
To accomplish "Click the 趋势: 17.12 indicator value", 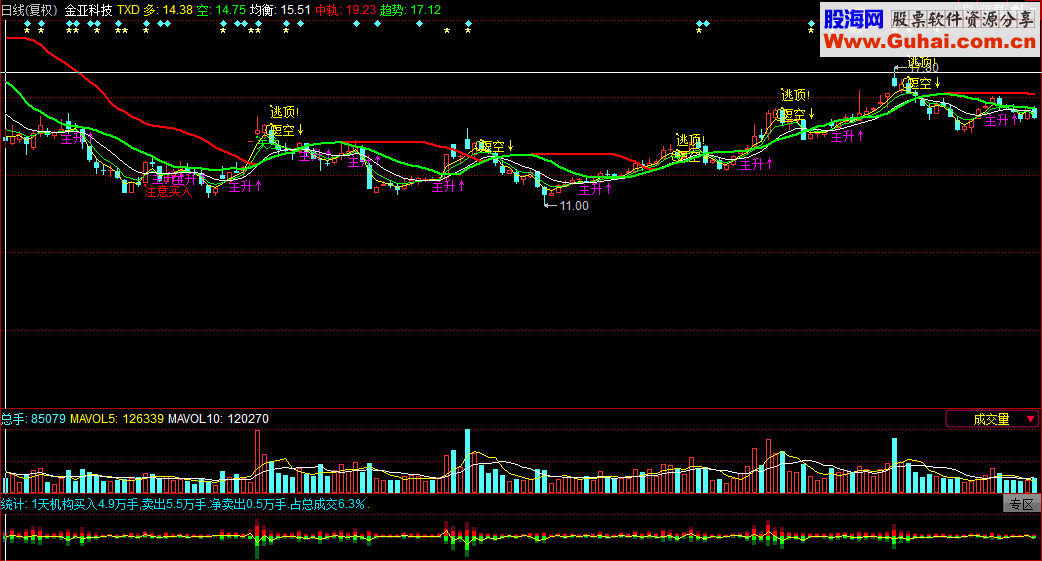I will [411, 10].
